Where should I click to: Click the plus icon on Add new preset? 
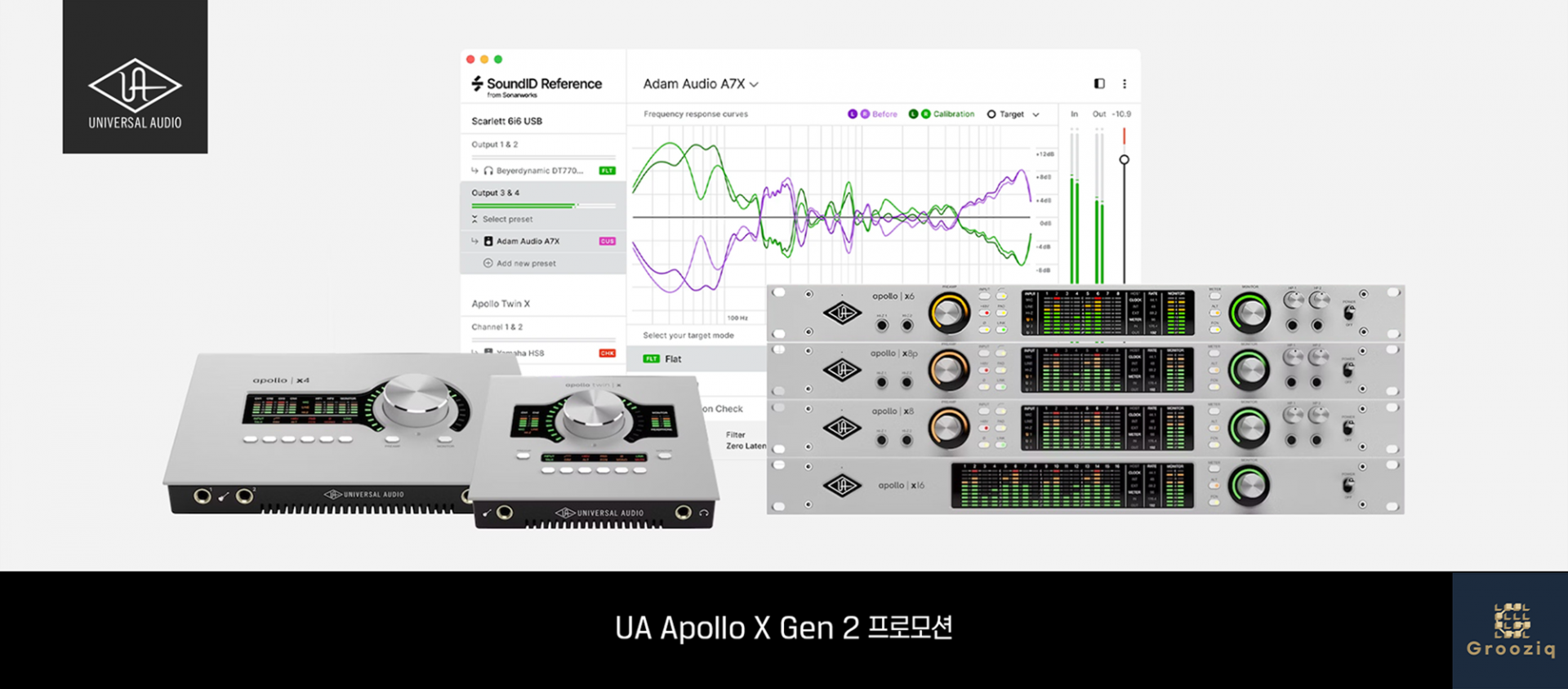click(488, 263)
